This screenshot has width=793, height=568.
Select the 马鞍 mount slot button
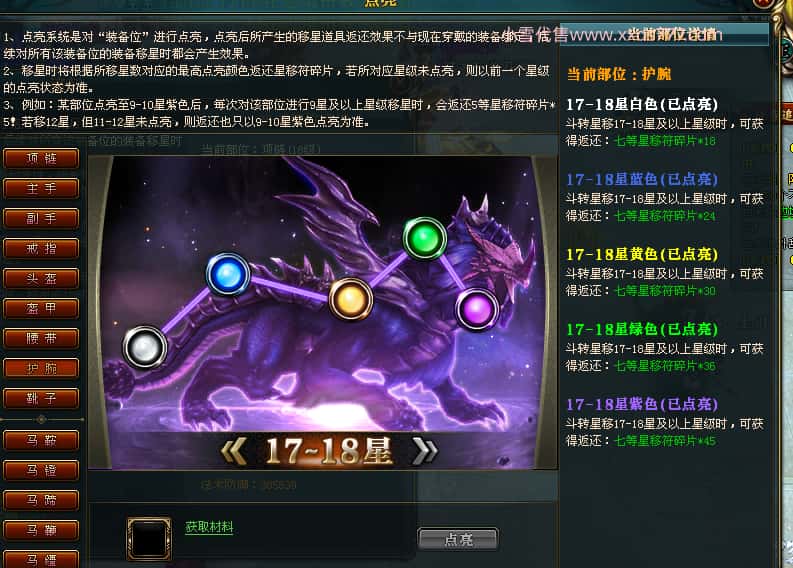(x=41, y=441)
